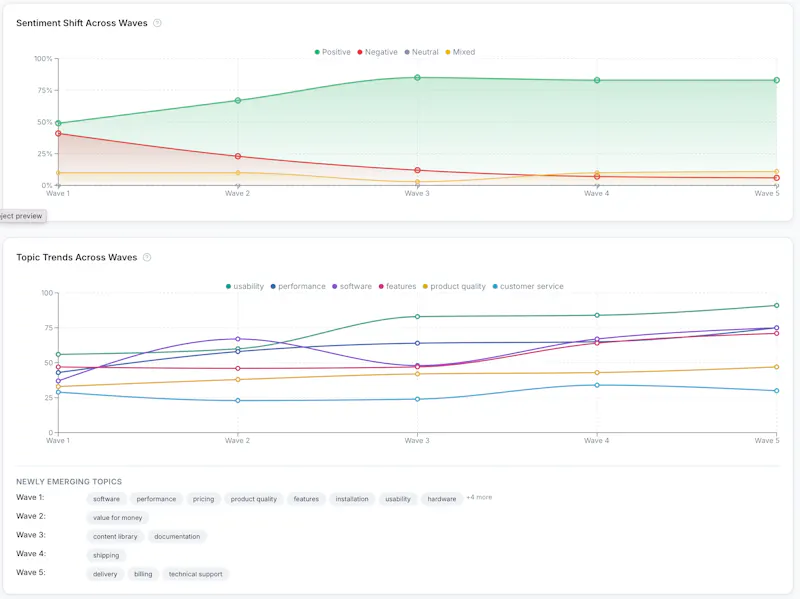Toggle the features series in topic legend
800x599 pixels.
[397, 286]
